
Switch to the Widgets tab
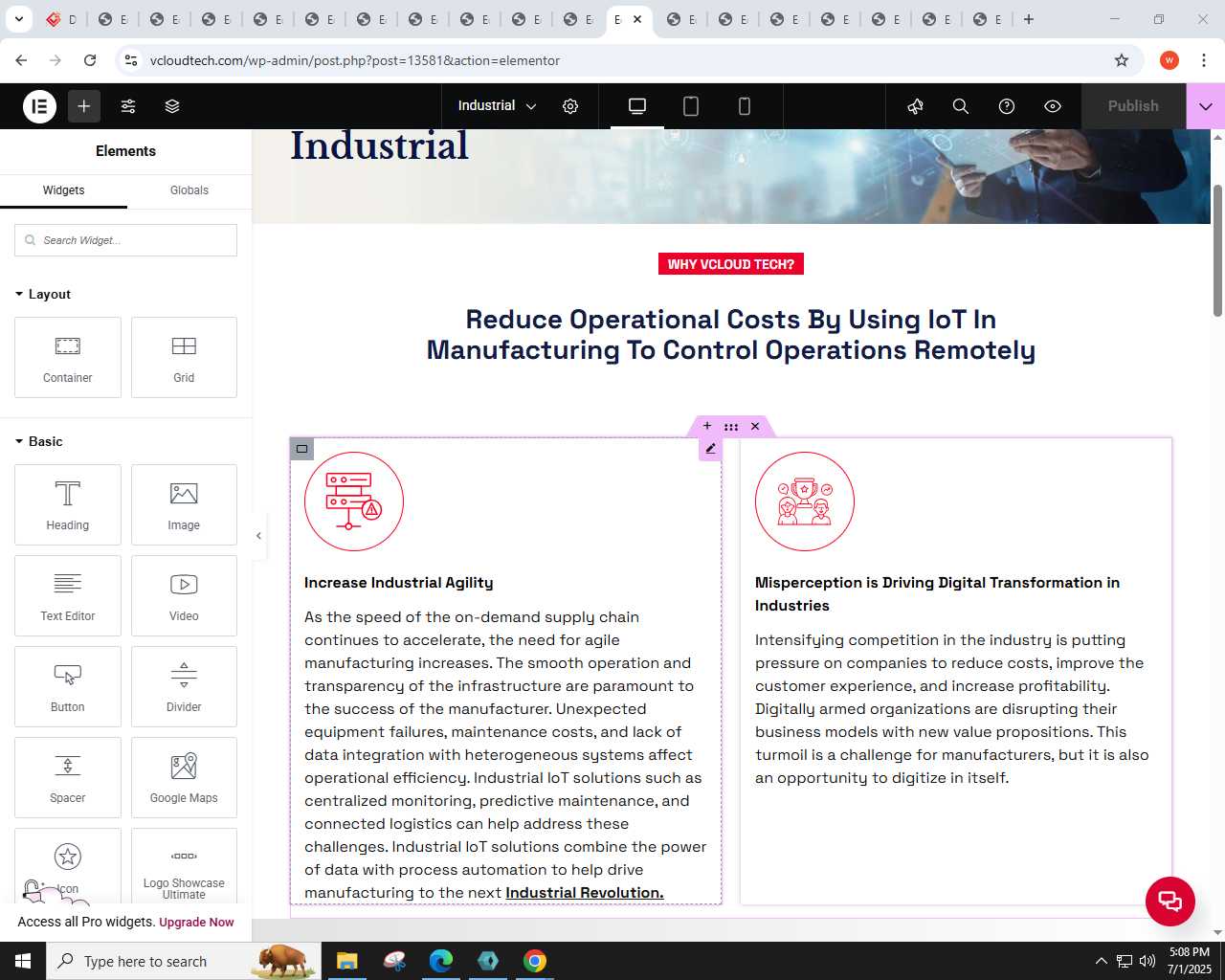point(63,190)
